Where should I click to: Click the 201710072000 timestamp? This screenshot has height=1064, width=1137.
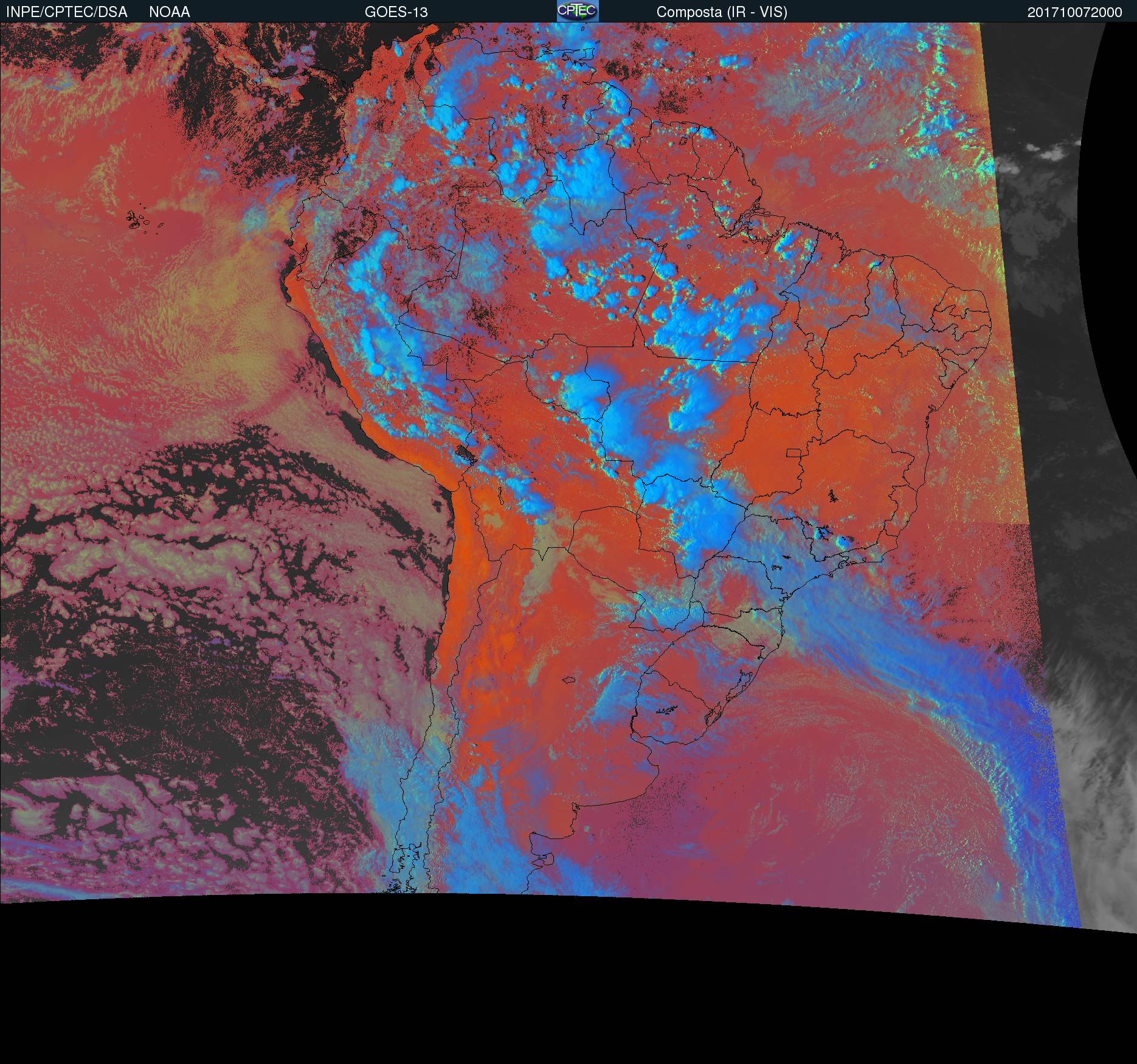tap(1074, 12)
